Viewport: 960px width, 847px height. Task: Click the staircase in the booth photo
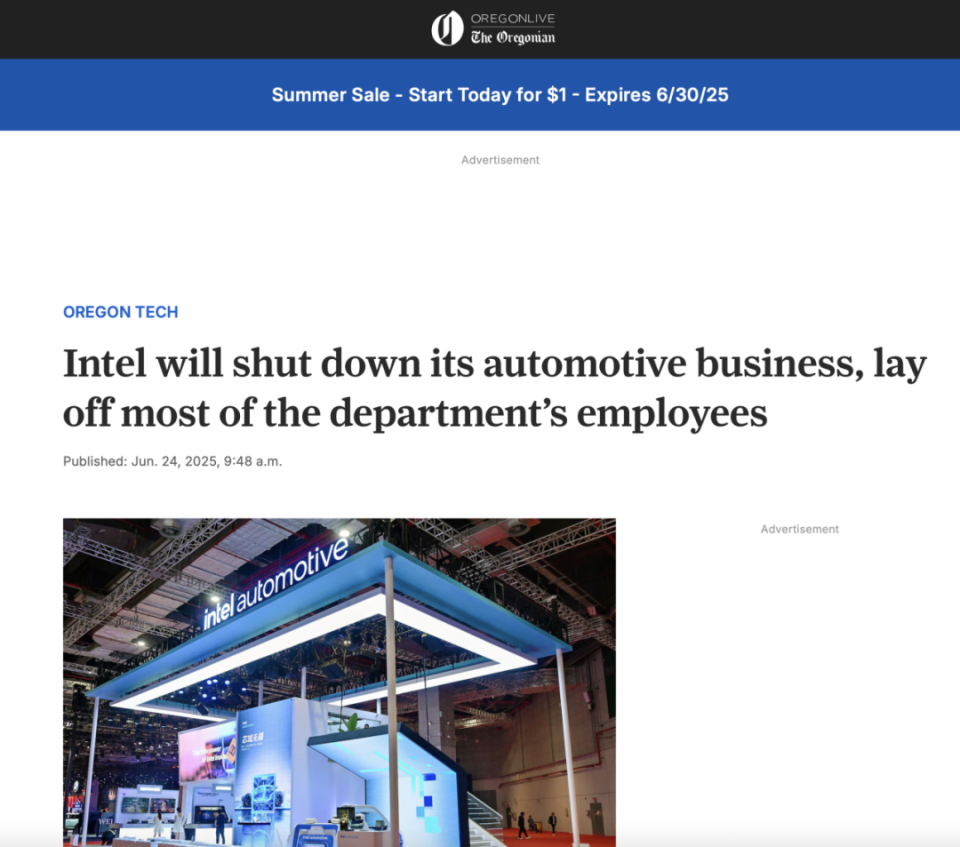click(486, 816)
